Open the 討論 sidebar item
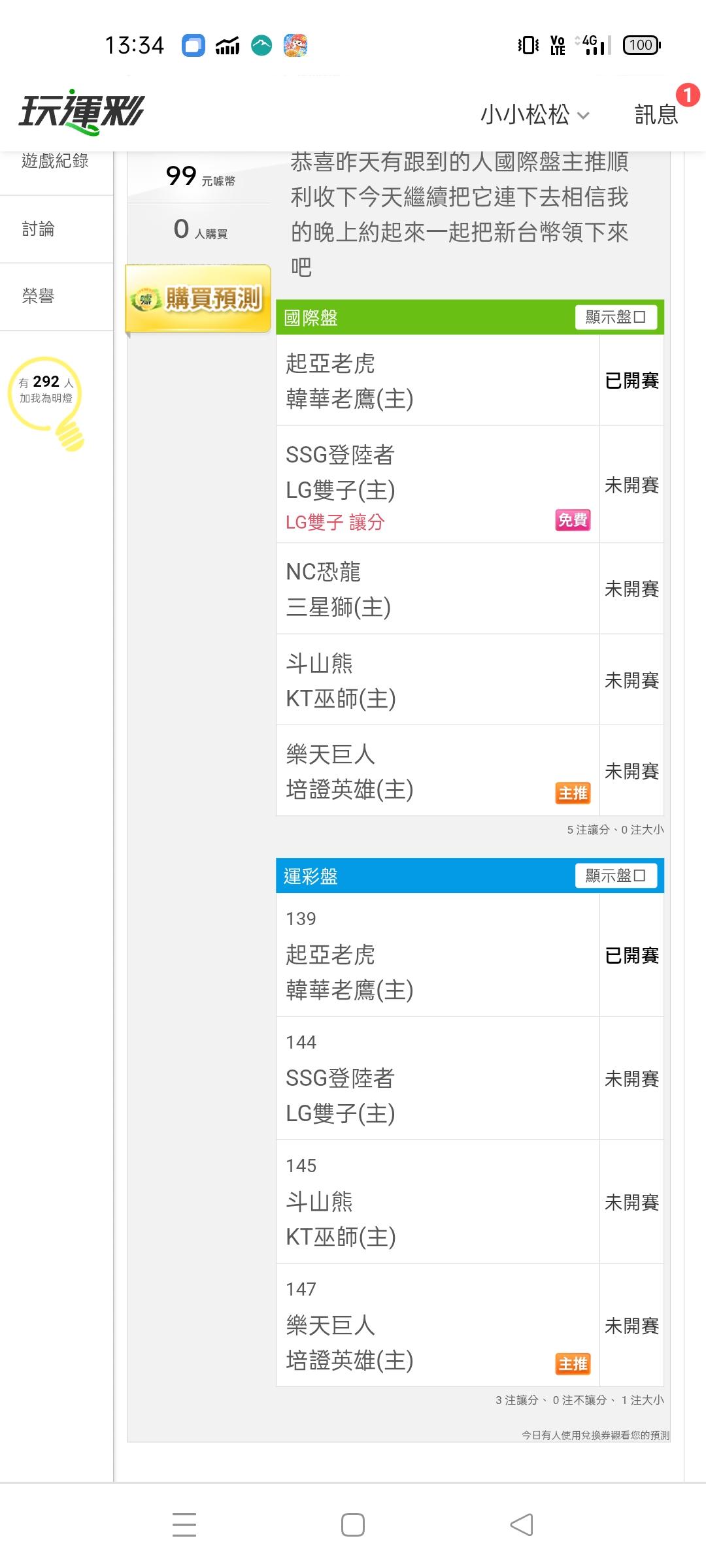 coord(39,229)
